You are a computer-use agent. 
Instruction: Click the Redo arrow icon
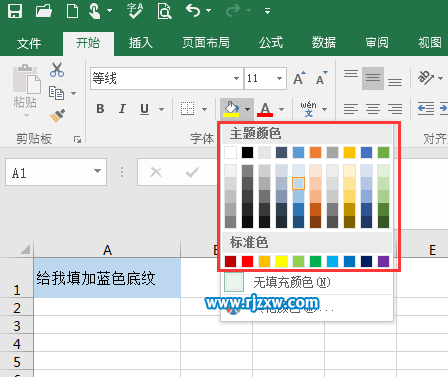[x=233, y=11]
